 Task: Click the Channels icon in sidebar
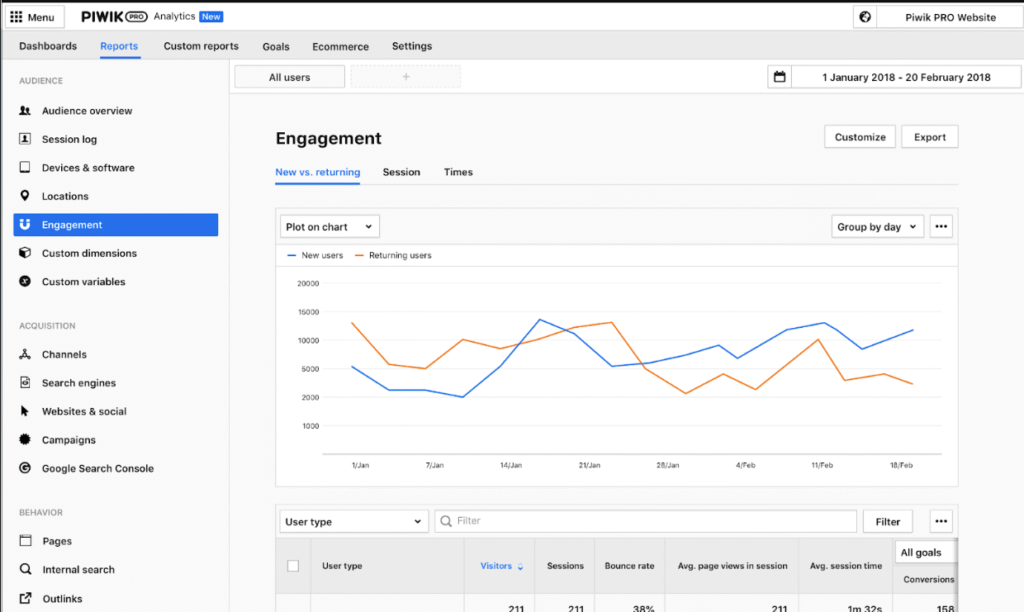pyautogui.click(x=25, y=354)
